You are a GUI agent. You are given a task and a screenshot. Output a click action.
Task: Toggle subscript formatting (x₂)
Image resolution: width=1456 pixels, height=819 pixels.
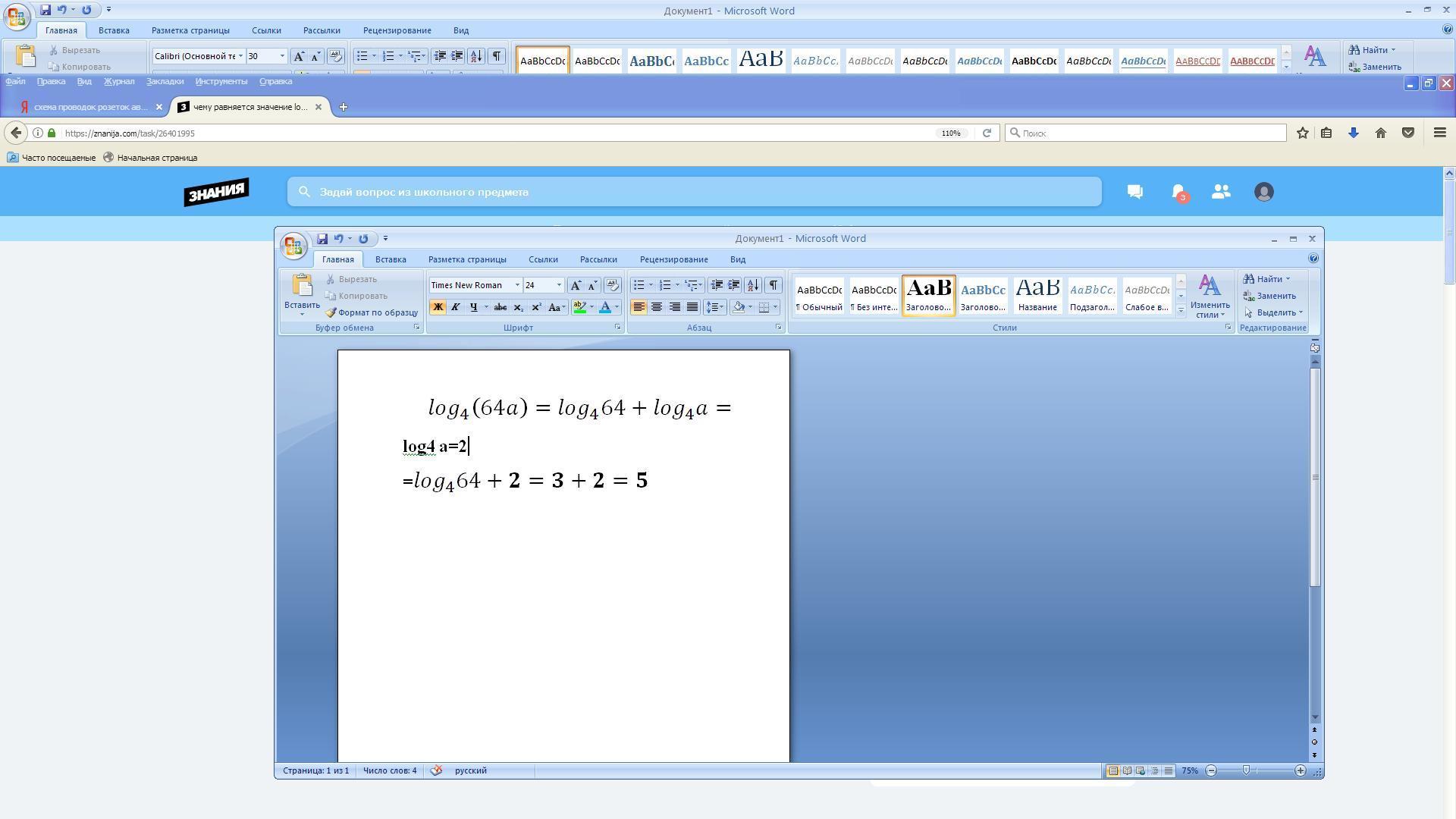click(x=519, y=307)
